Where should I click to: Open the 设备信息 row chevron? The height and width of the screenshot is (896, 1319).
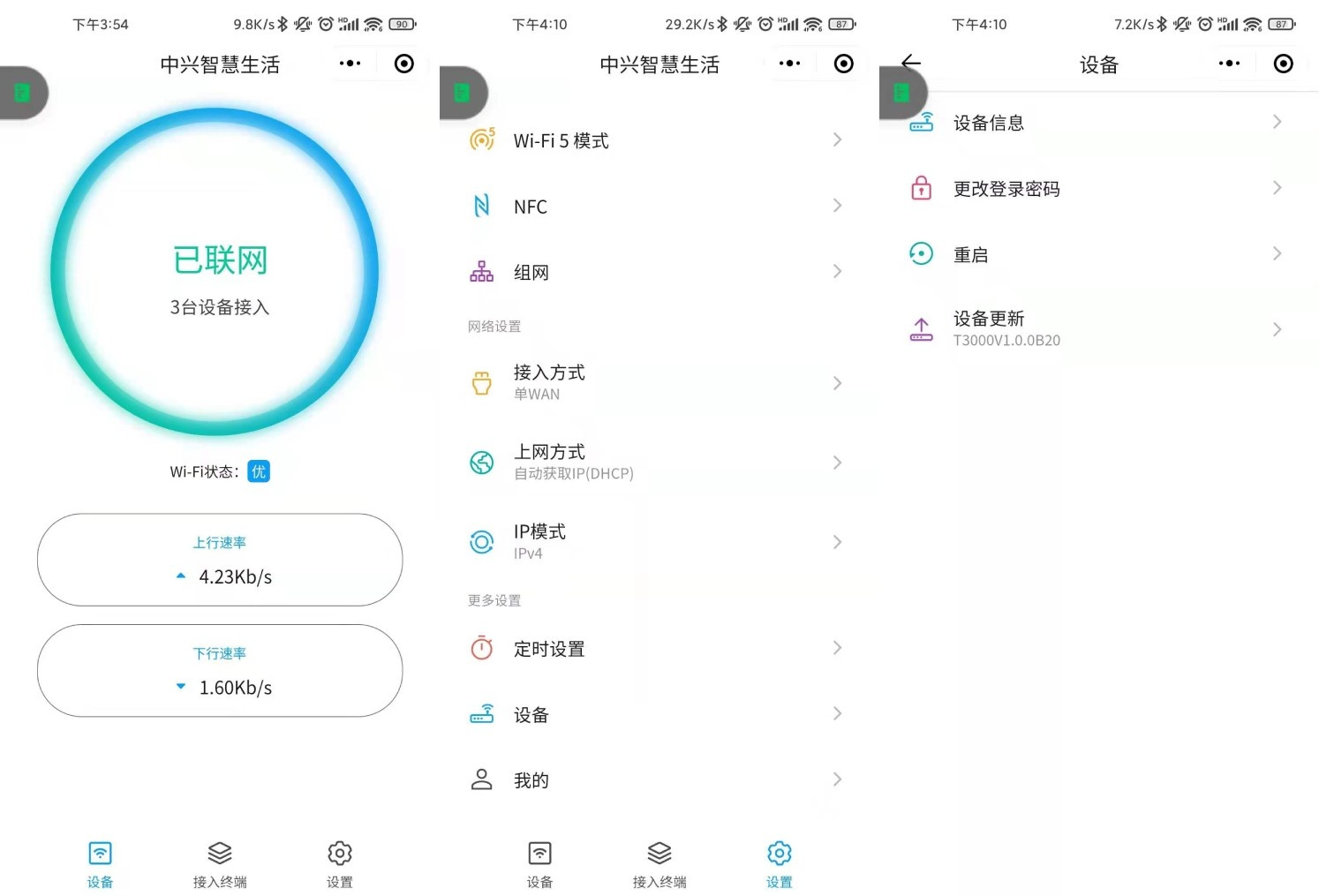(x=1277, y=122)
